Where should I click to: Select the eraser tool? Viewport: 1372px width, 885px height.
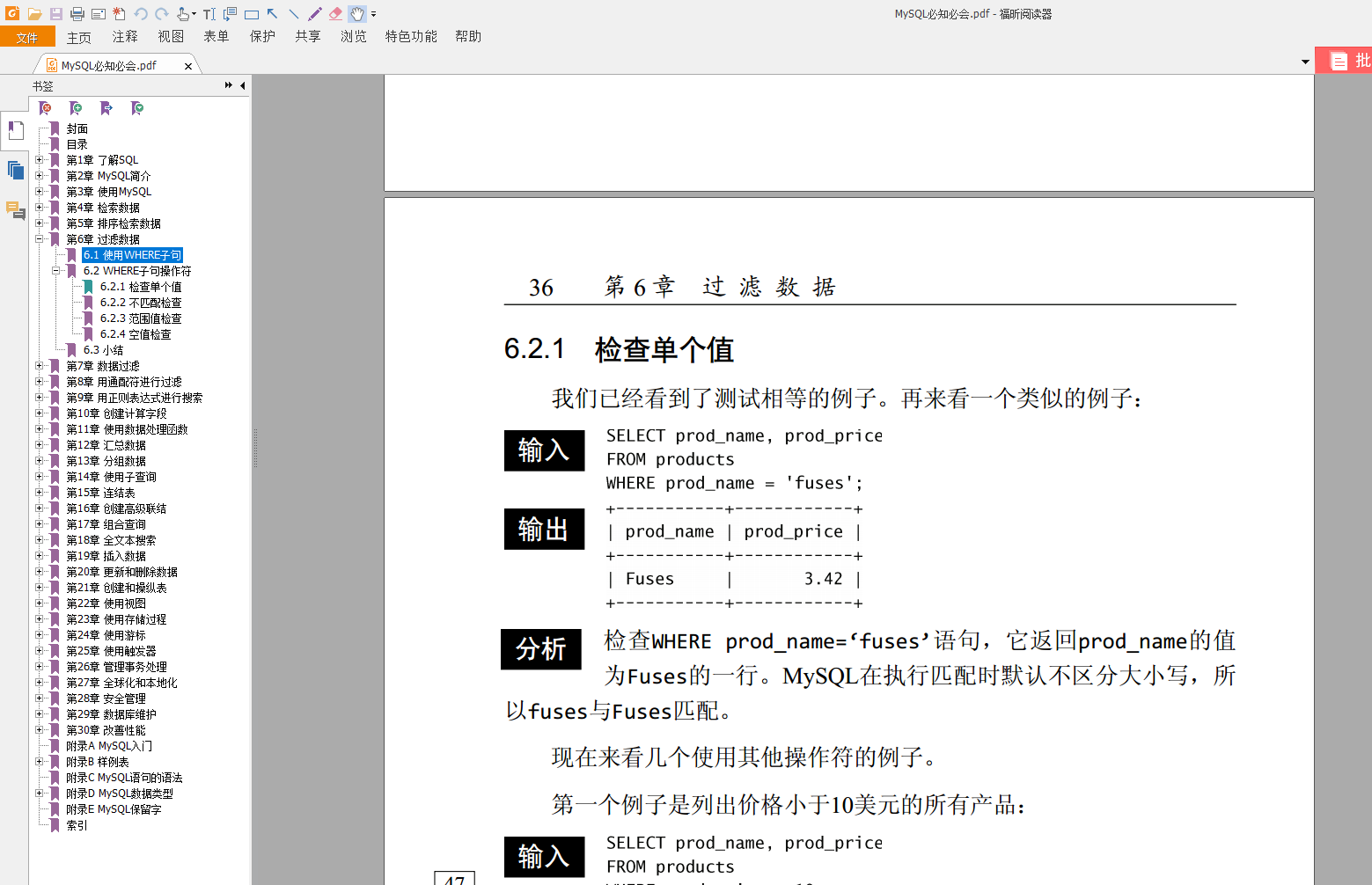pyautogui.click(x=336, y=13)
